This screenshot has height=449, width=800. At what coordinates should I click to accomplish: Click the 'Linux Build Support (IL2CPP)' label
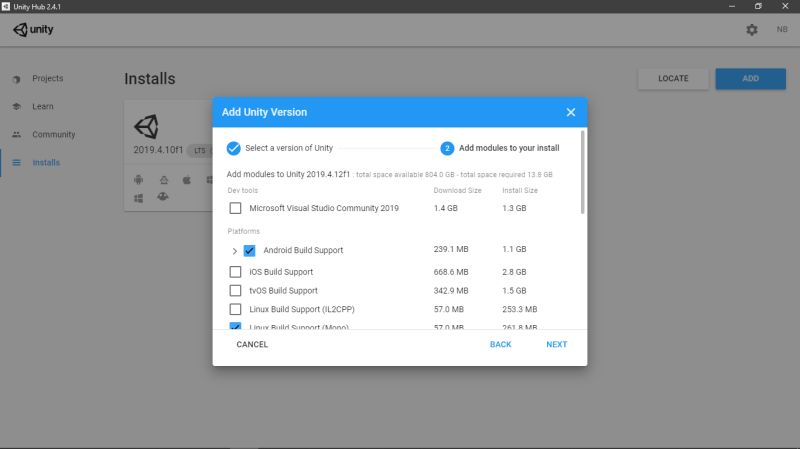click(x=302, y=309)
